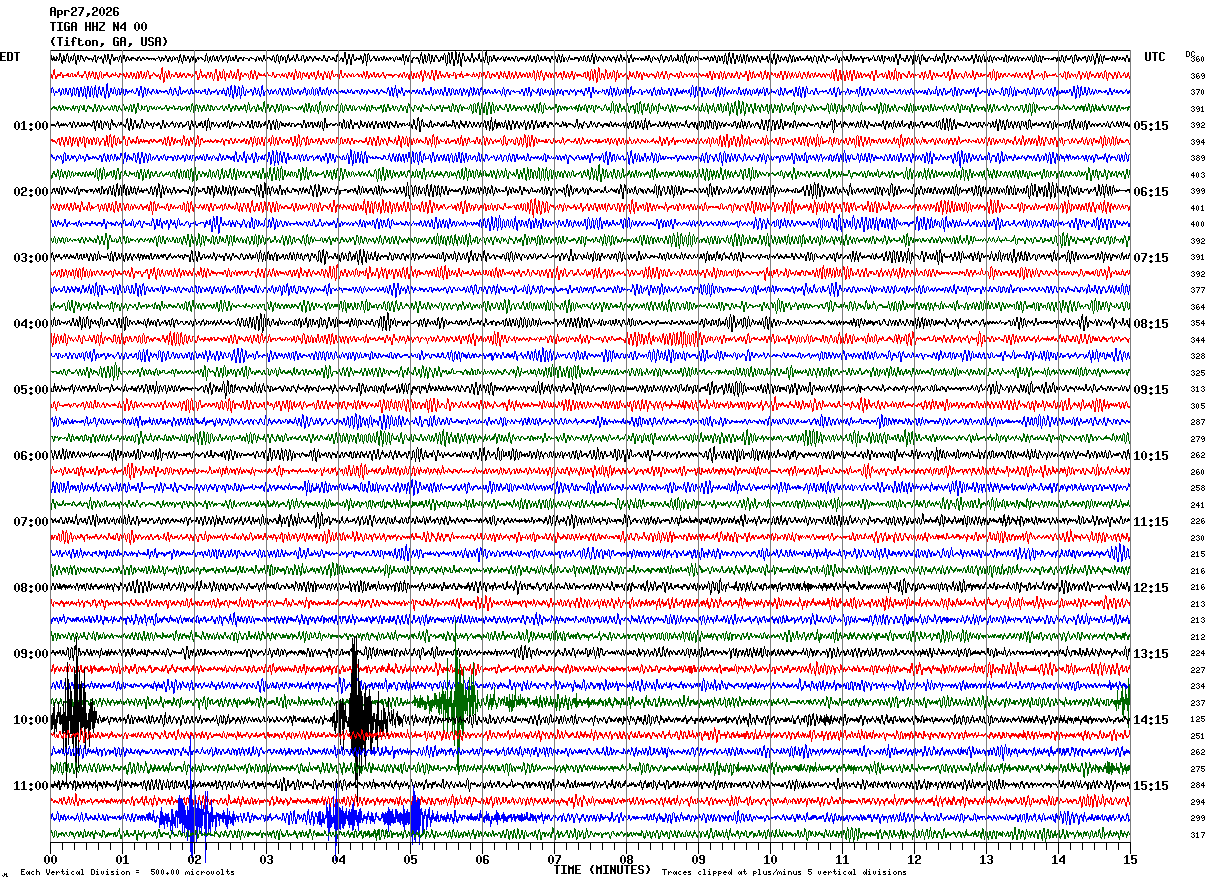Screen dimensions: 1210x886
Task: Click minute tick label 12 on time axis
Action: click(914, 860)
